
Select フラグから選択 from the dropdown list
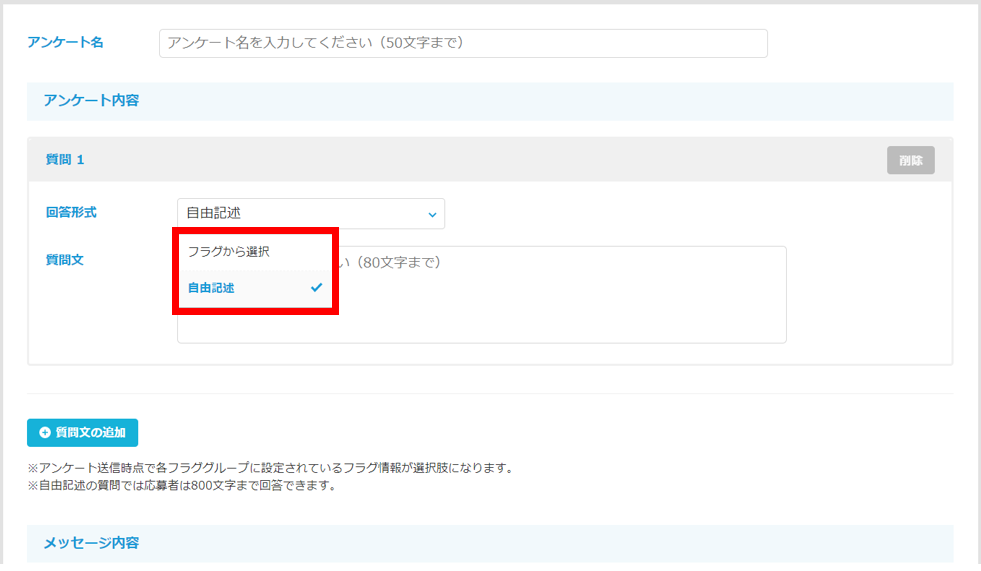(x=229, y=252)
